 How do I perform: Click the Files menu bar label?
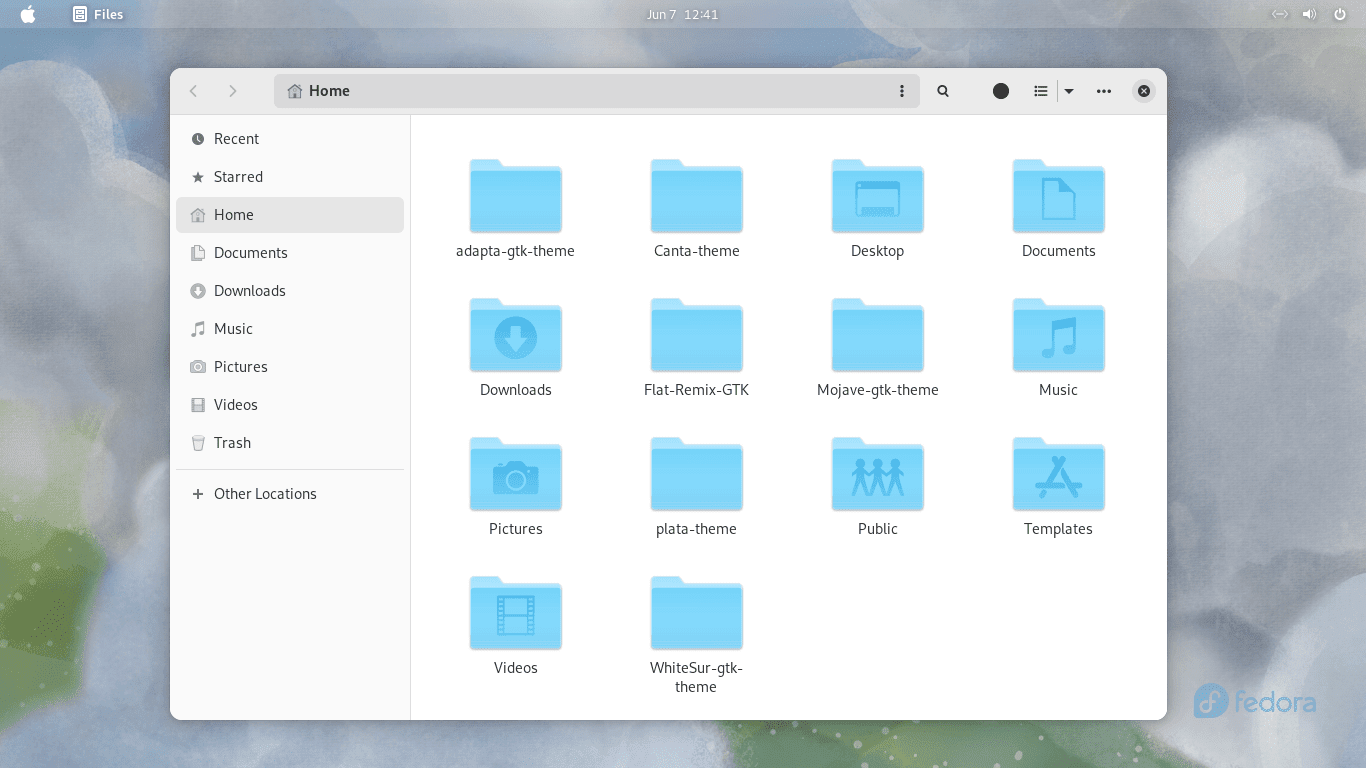pyautogui.click(x=108, y=14)
